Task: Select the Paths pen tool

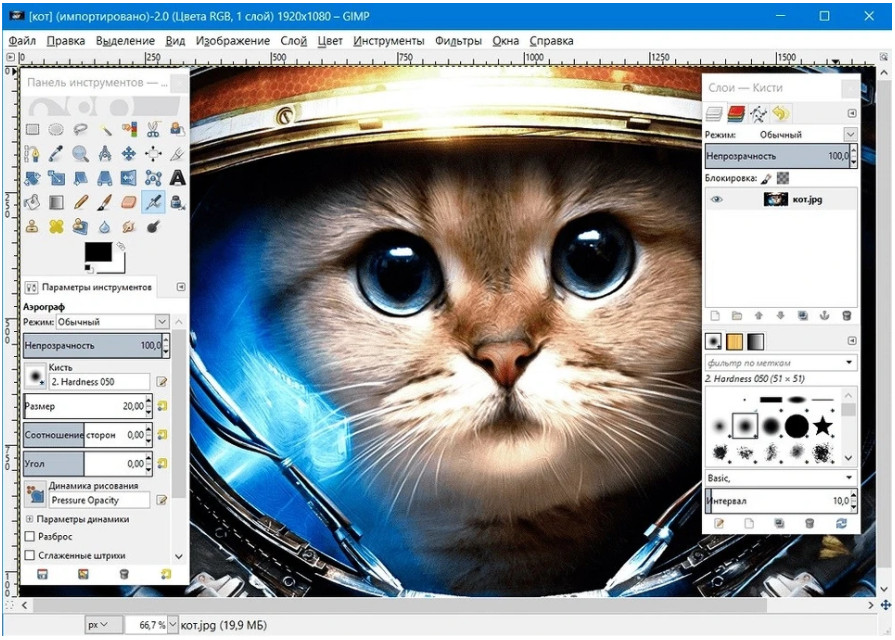Action: tap(33, 154)
